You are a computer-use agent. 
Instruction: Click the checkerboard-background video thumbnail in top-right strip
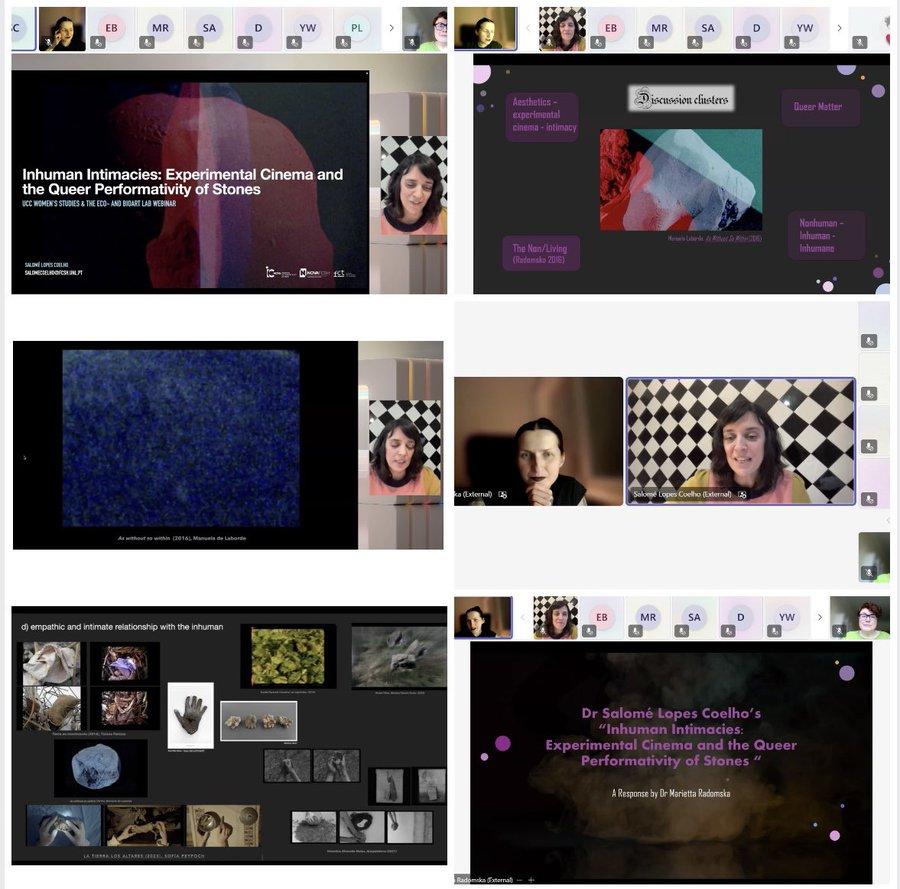[562, 29]
